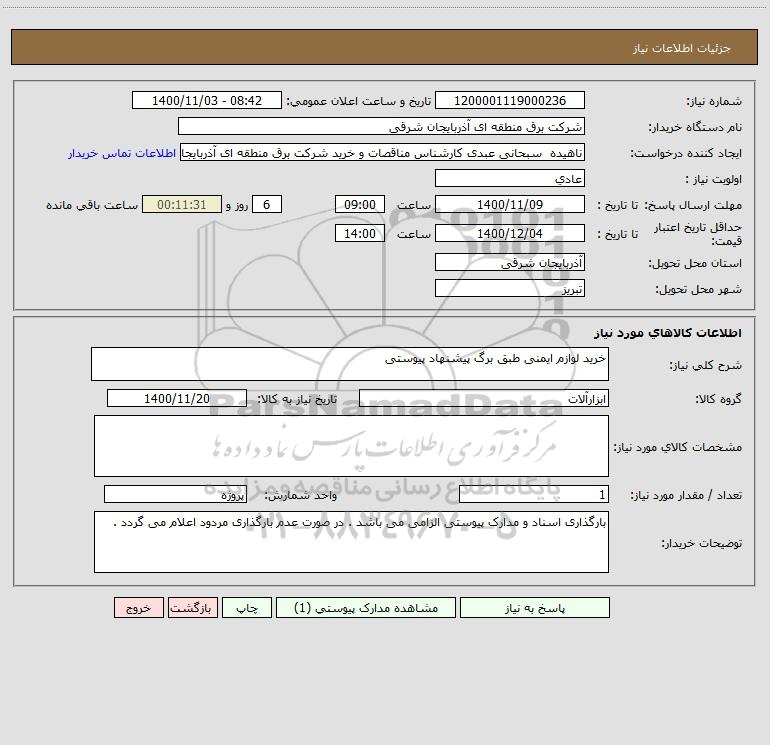This screenshot has width=770, height=745.
Task: Click delivery province field آذربایجان شرقی
Action: (x=510, y=262)
